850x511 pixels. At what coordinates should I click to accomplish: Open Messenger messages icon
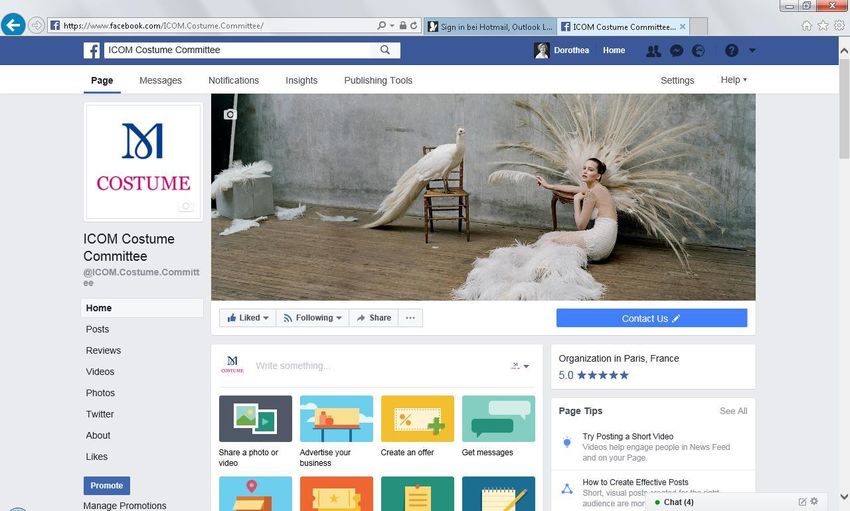pos(677,51)
